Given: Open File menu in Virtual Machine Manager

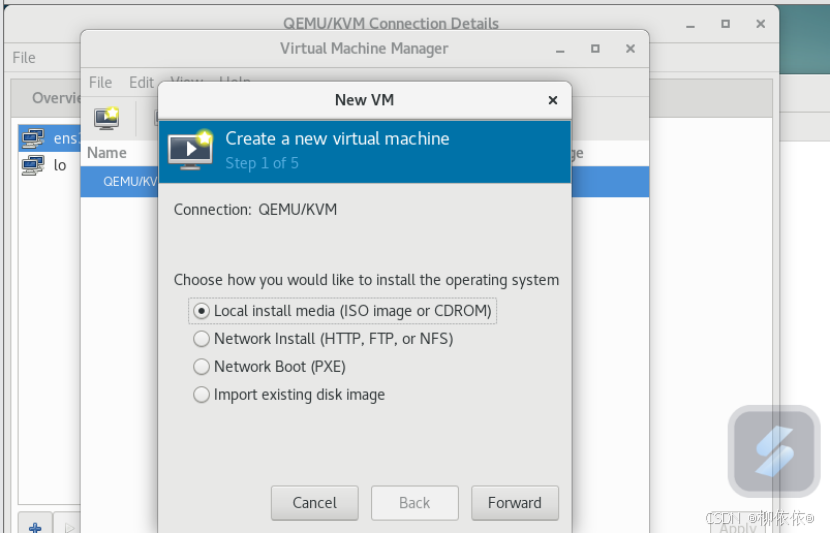Looking at the screenshot, I should (100, 82).
